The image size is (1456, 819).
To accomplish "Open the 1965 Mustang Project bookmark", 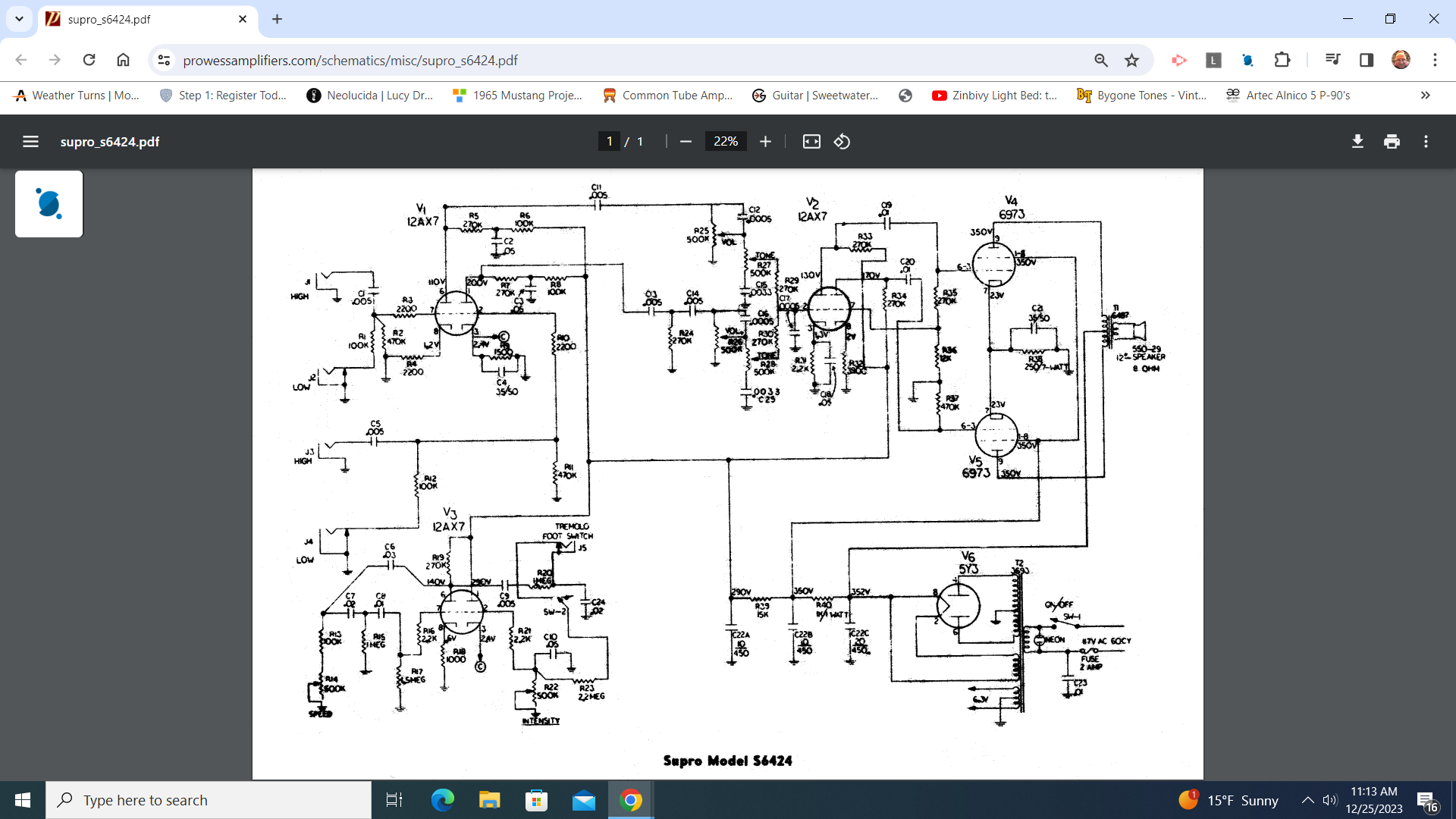I will click(517, 96).
